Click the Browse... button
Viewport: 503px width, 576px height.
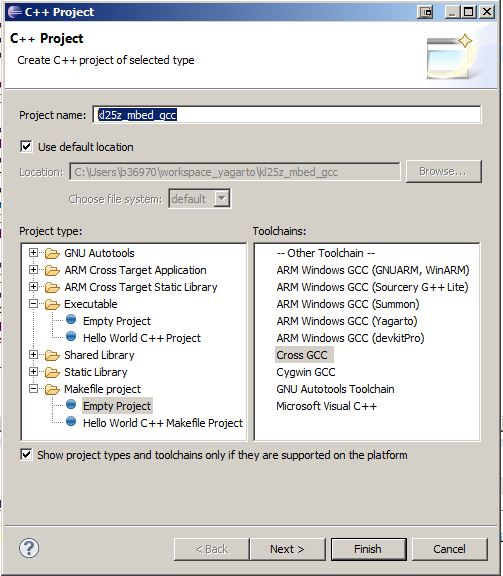pyautogui.click(x=443, y=171)
